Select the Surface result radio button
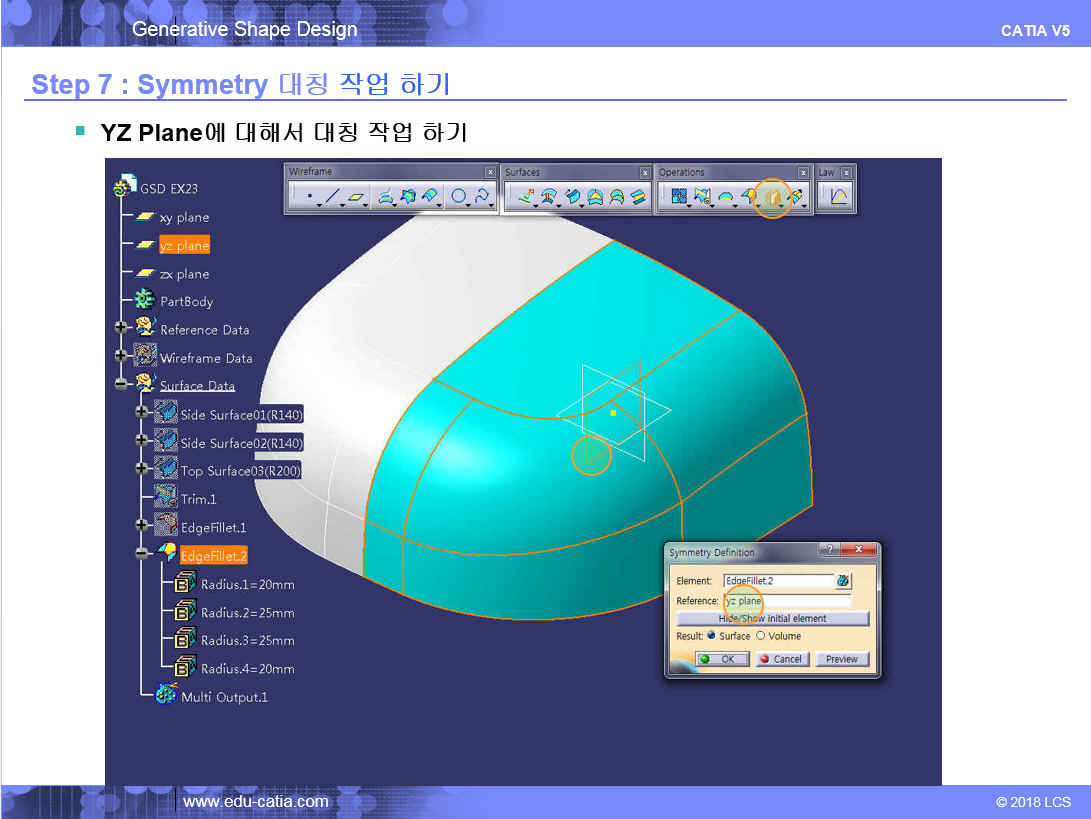 point(711,636)
